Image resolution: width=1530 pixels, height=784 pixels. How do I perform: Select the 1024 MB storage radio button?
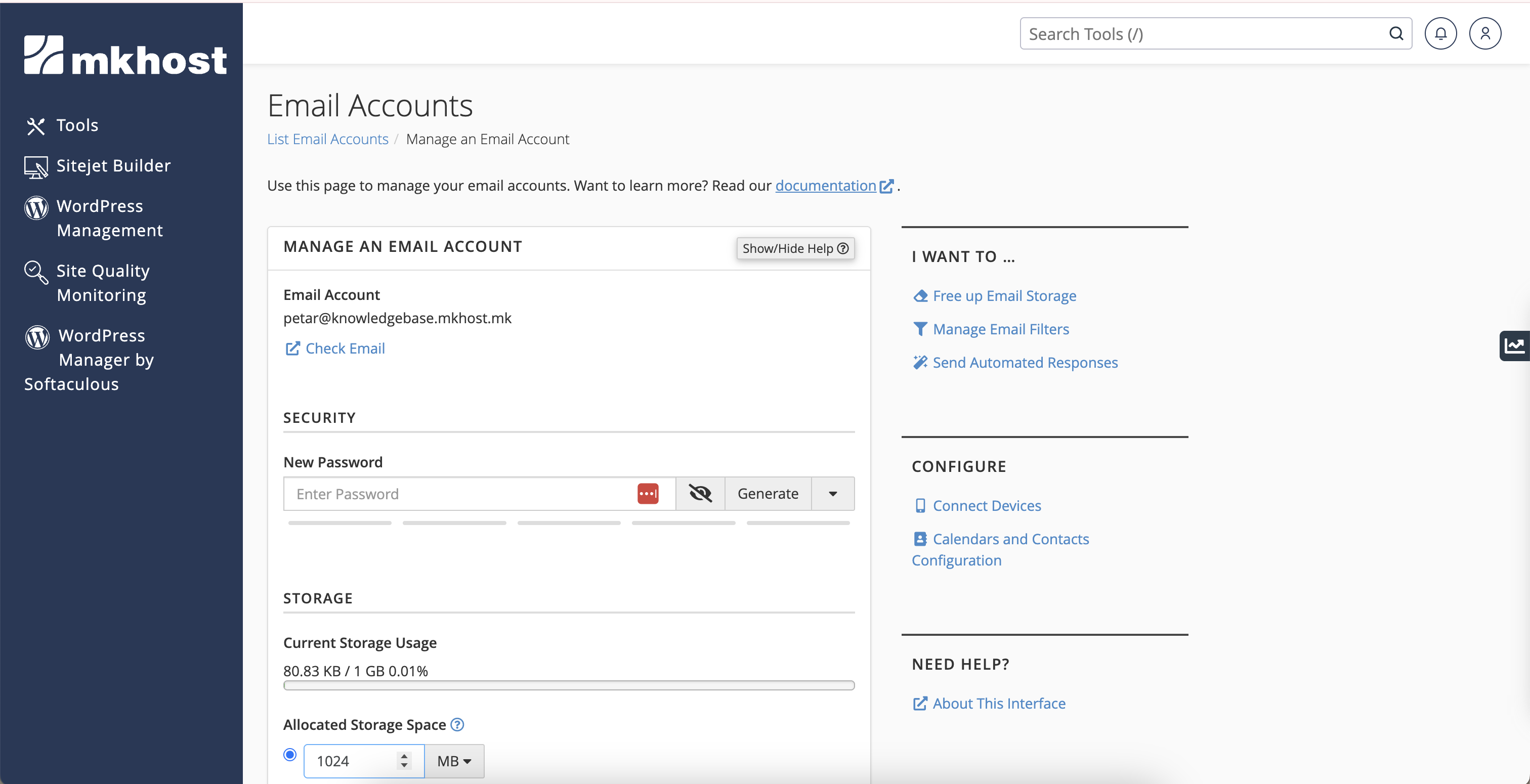[x=290, y=754]
